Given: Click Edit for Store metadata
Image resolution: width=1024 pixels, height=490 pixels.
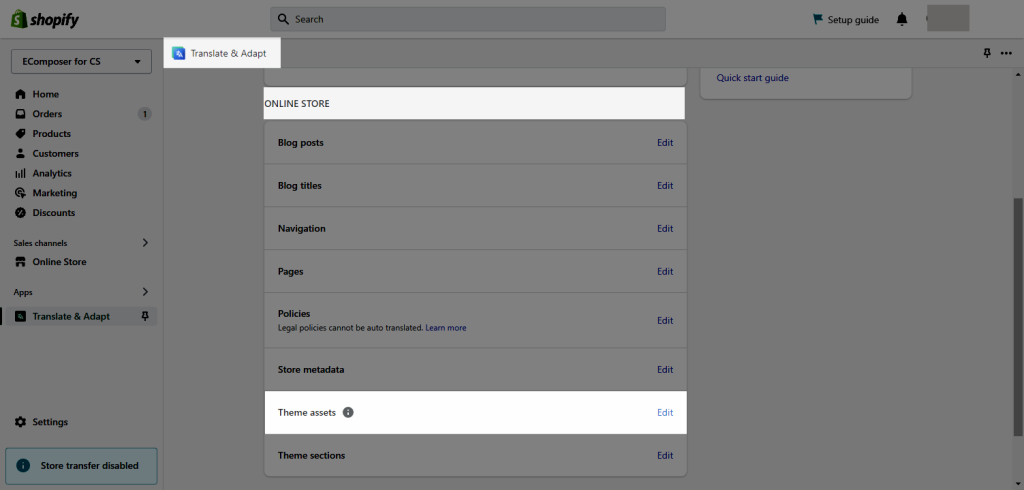Looking at the screenshot, I should (x=665, y=370).
